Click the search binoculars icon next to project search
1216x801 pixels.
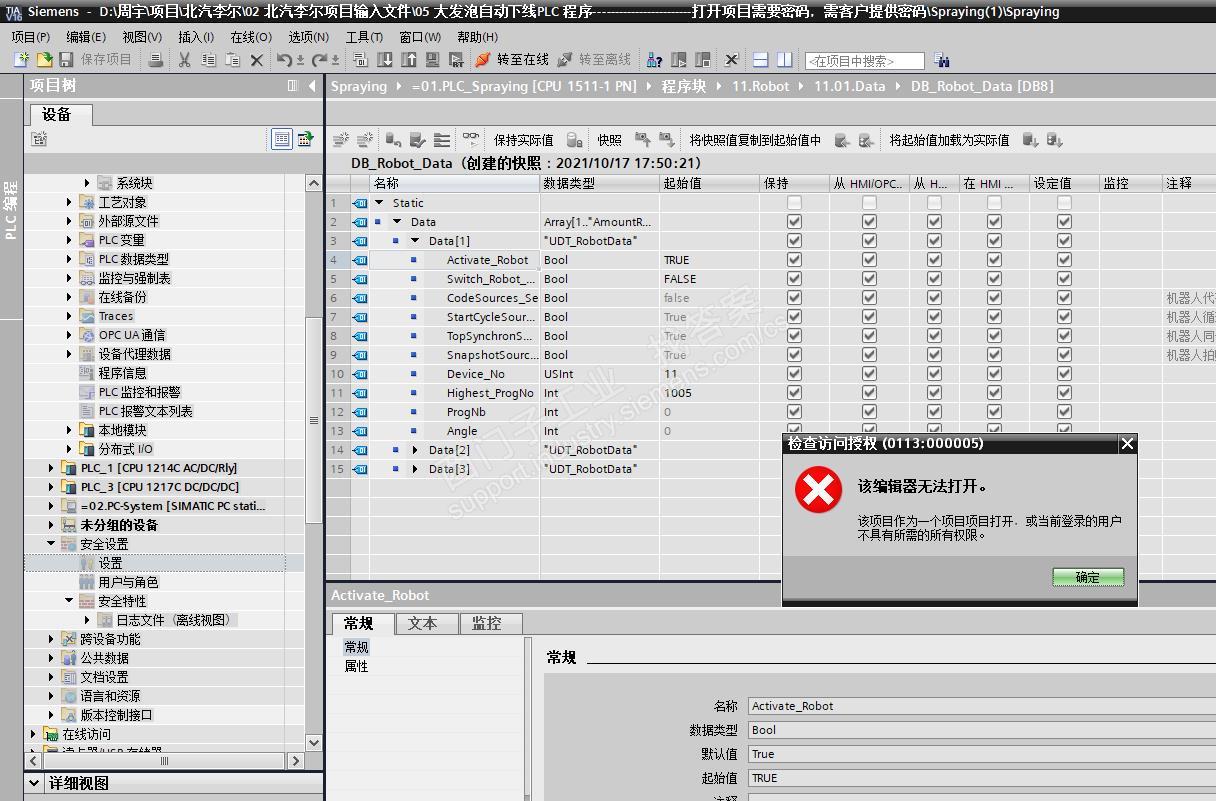click(x=941, y=60)
